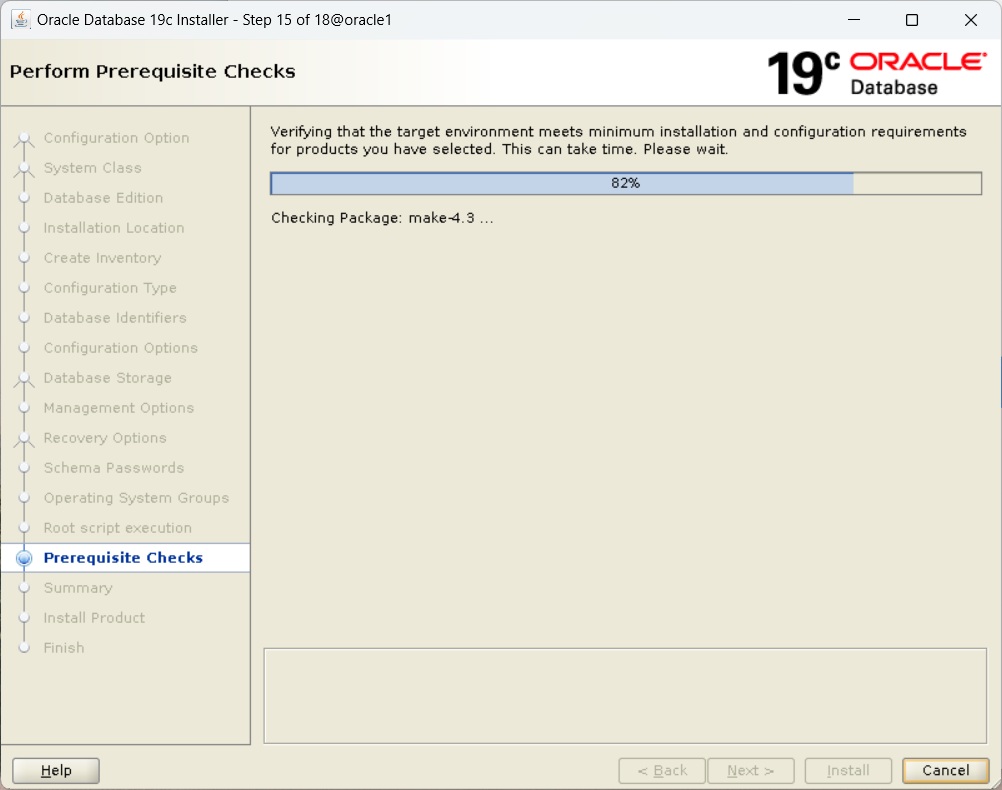Maximize the installer window
This screenshot has width=1002, height=790.
(911, 20)
